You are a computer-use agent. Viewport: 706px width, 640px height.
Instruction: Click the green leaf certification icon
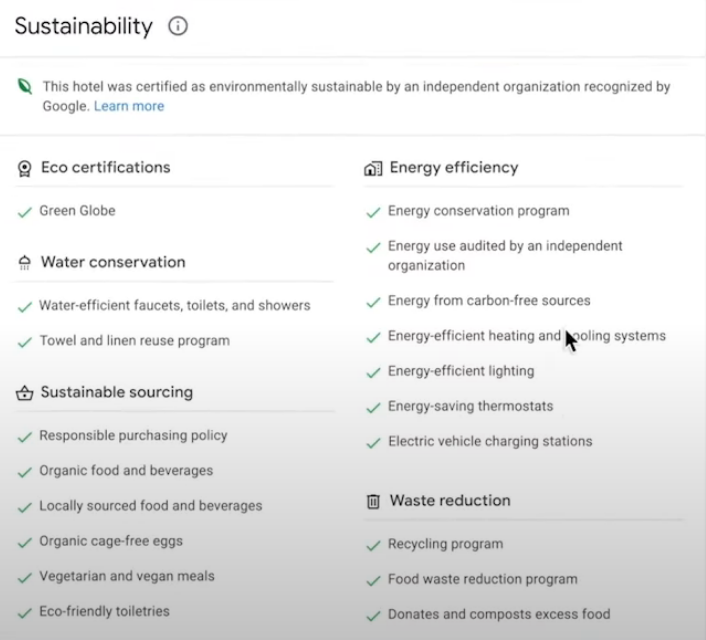click(x=24, y=87)
